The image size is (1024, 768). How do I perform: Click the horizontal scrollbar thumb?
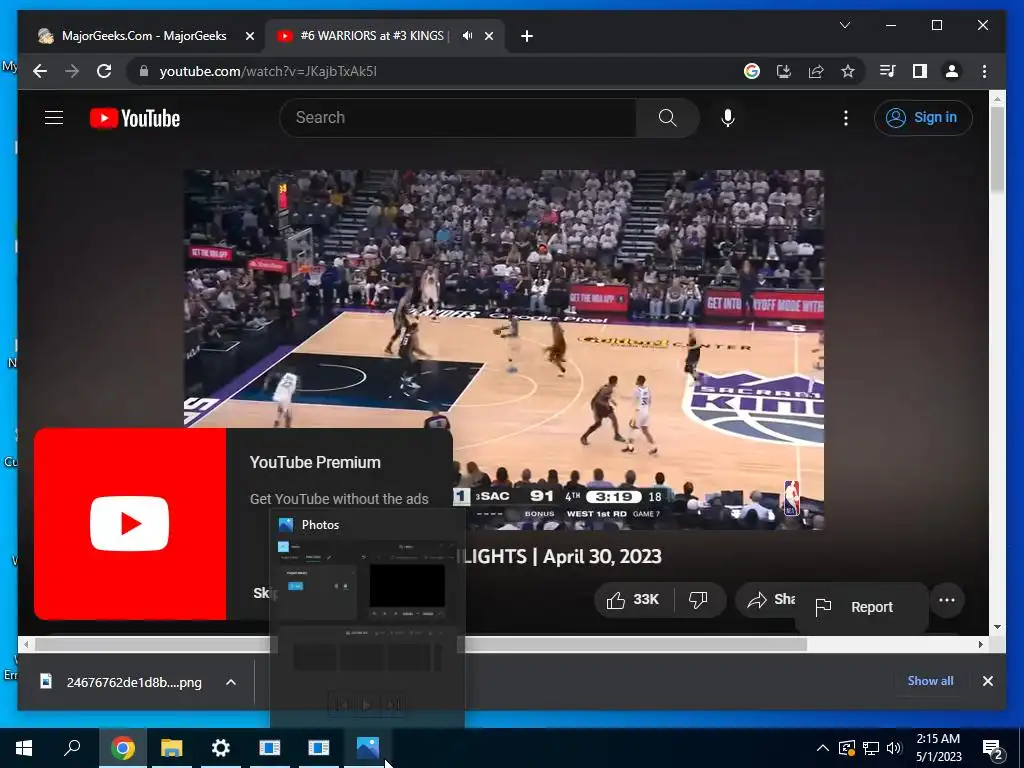point(421,644)
